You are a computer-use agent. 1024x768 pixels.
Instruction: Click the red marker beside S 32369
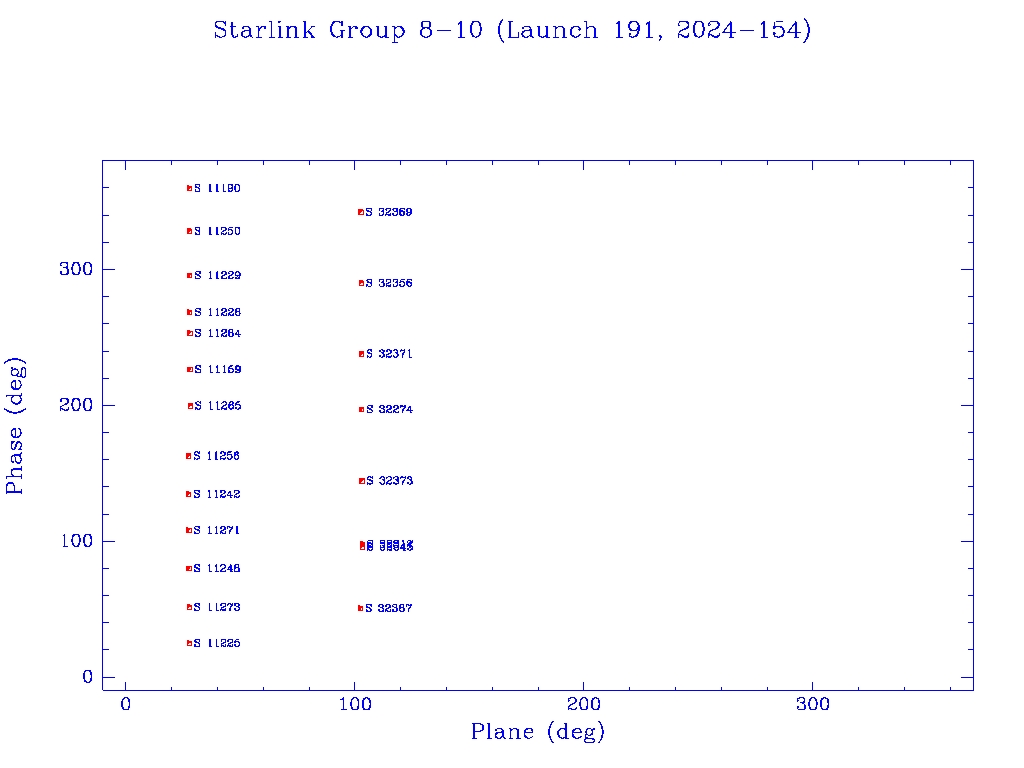pyautogui.click(x=360, y=212)
